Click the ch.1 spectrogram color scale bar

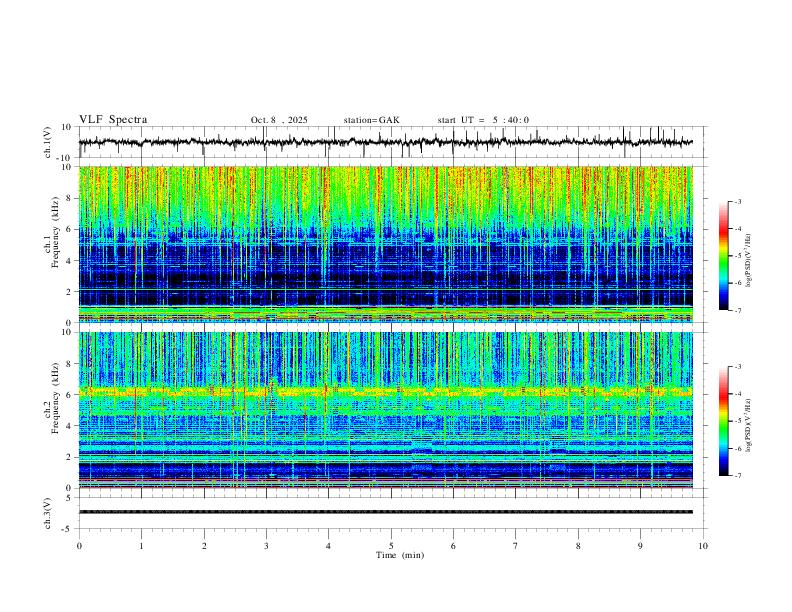pyautogui.click(x=723, y=256)
